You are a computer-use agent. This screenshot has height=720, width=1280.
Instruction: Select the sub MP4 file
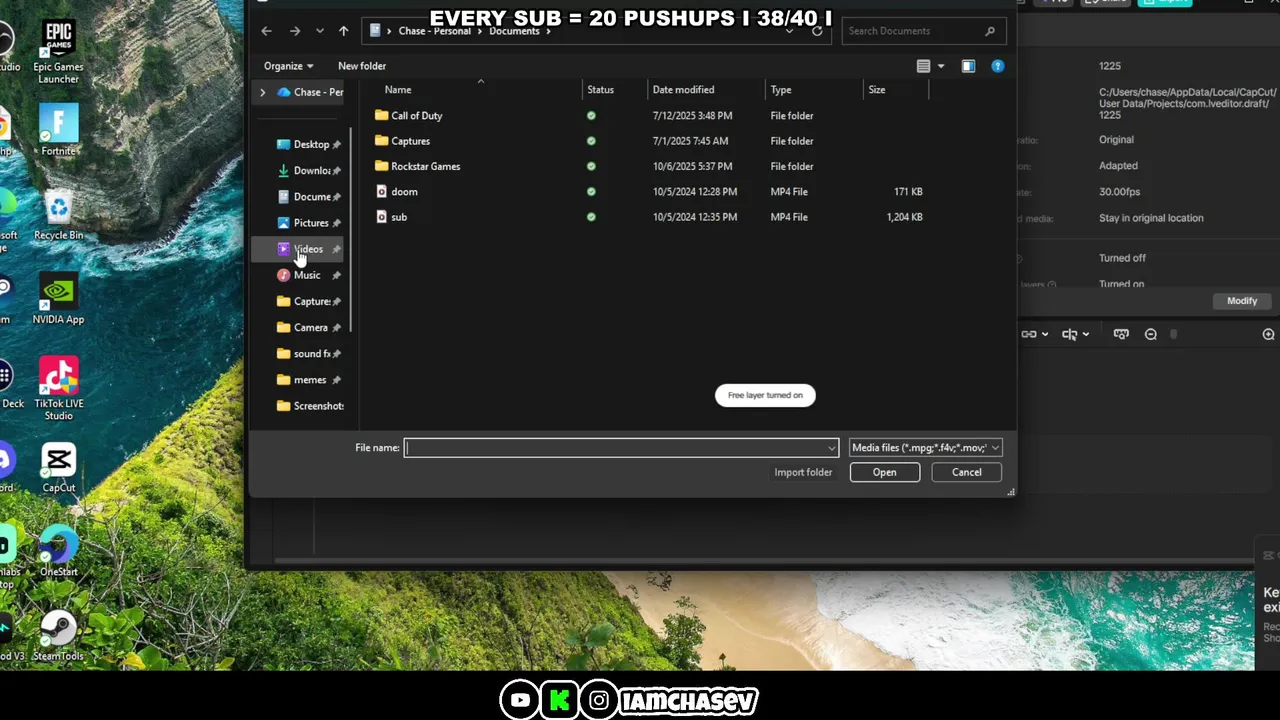tap(399, 217)
